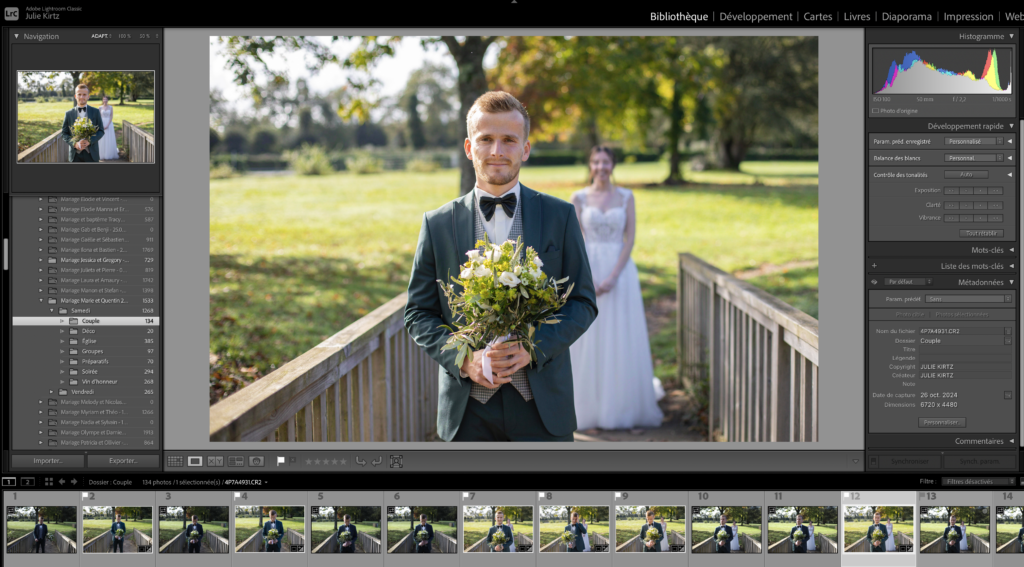
Task: Click sync toggle switch left of Synchroniser
Action: click(x=874, y=461)
